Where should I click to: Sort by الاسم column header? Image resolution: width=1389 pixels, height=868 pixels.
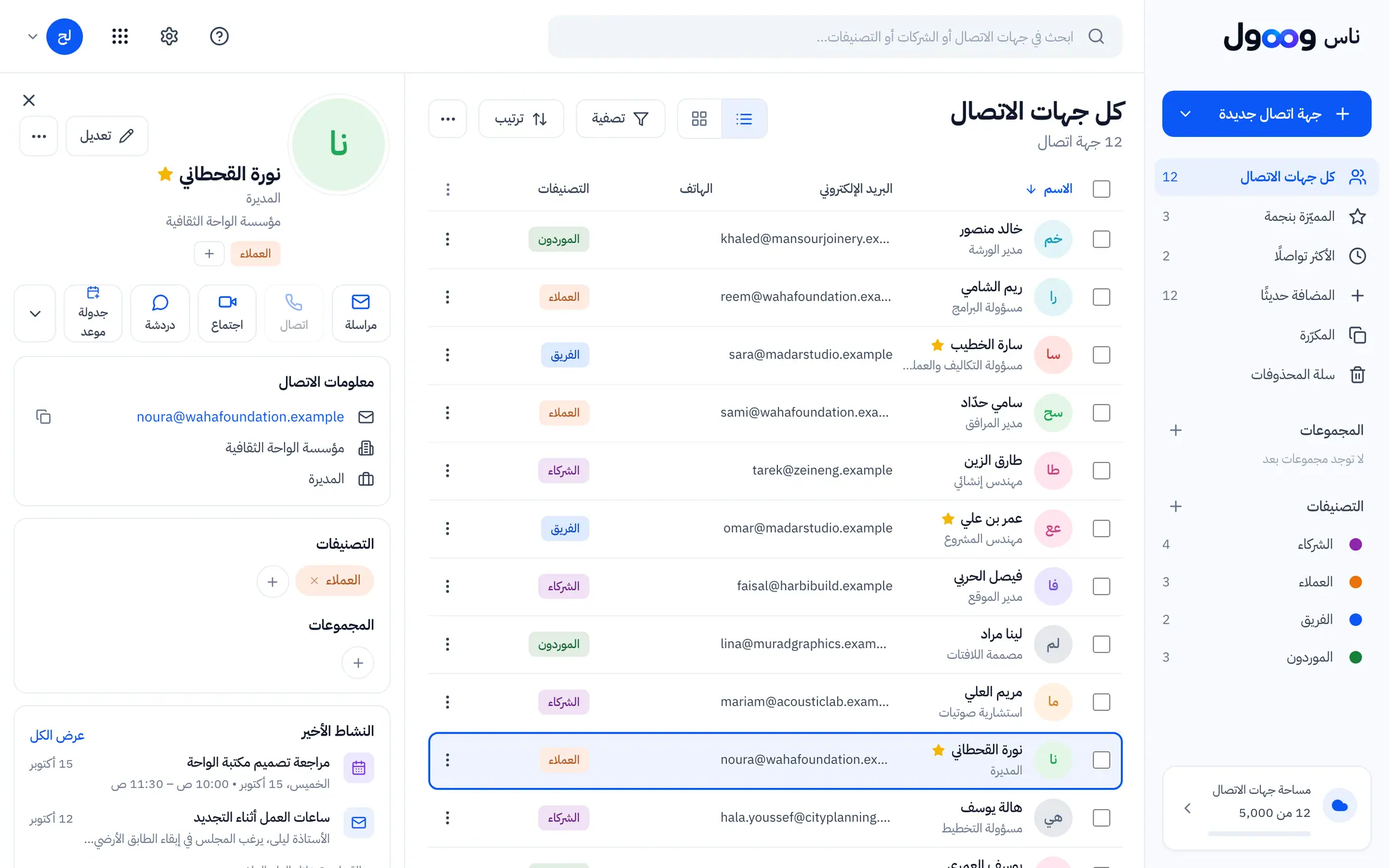click(x=1051, y=189)
